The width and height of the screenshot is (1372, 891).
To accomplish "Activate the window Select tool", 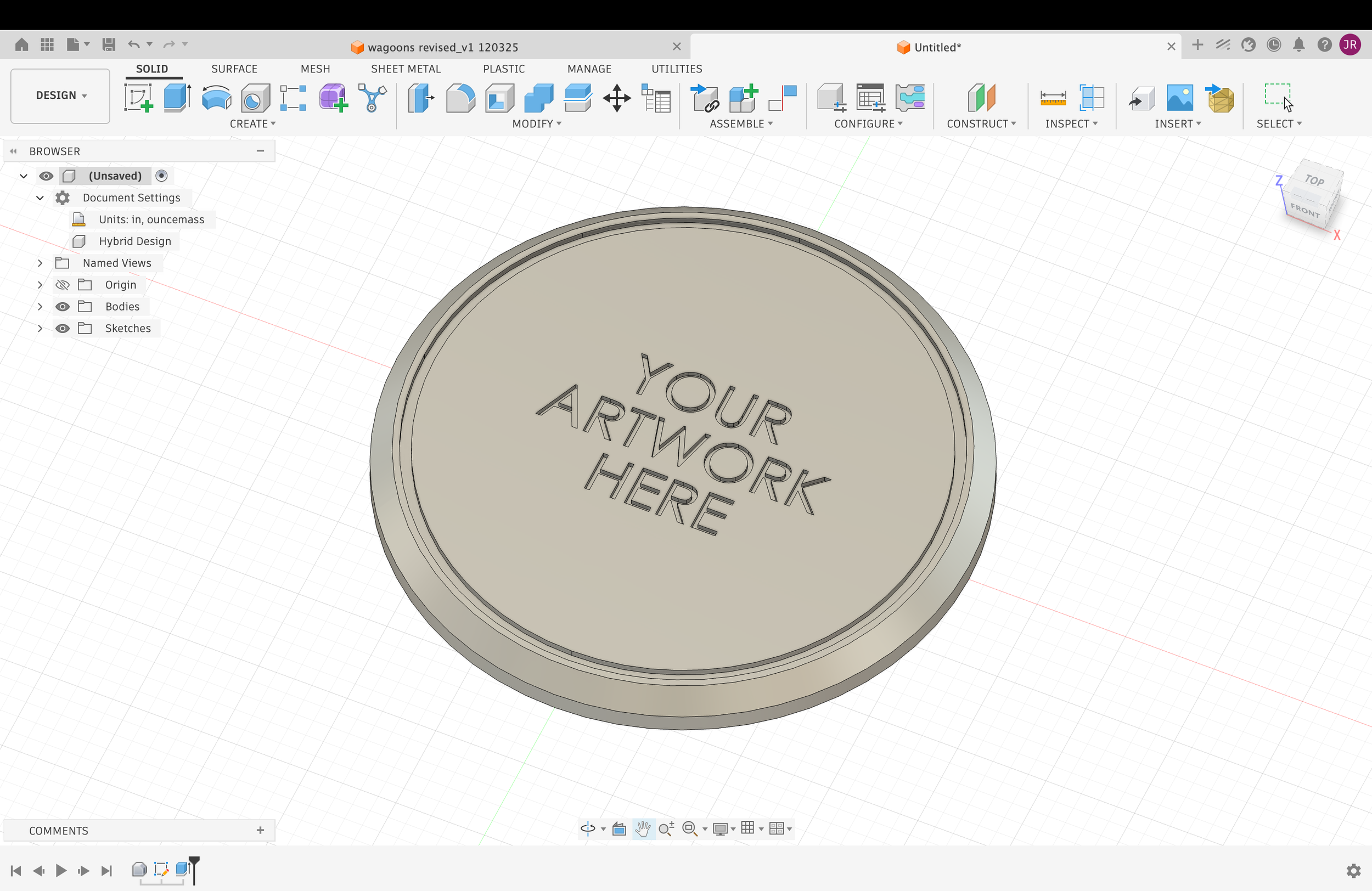I will tap(1279, 98).
